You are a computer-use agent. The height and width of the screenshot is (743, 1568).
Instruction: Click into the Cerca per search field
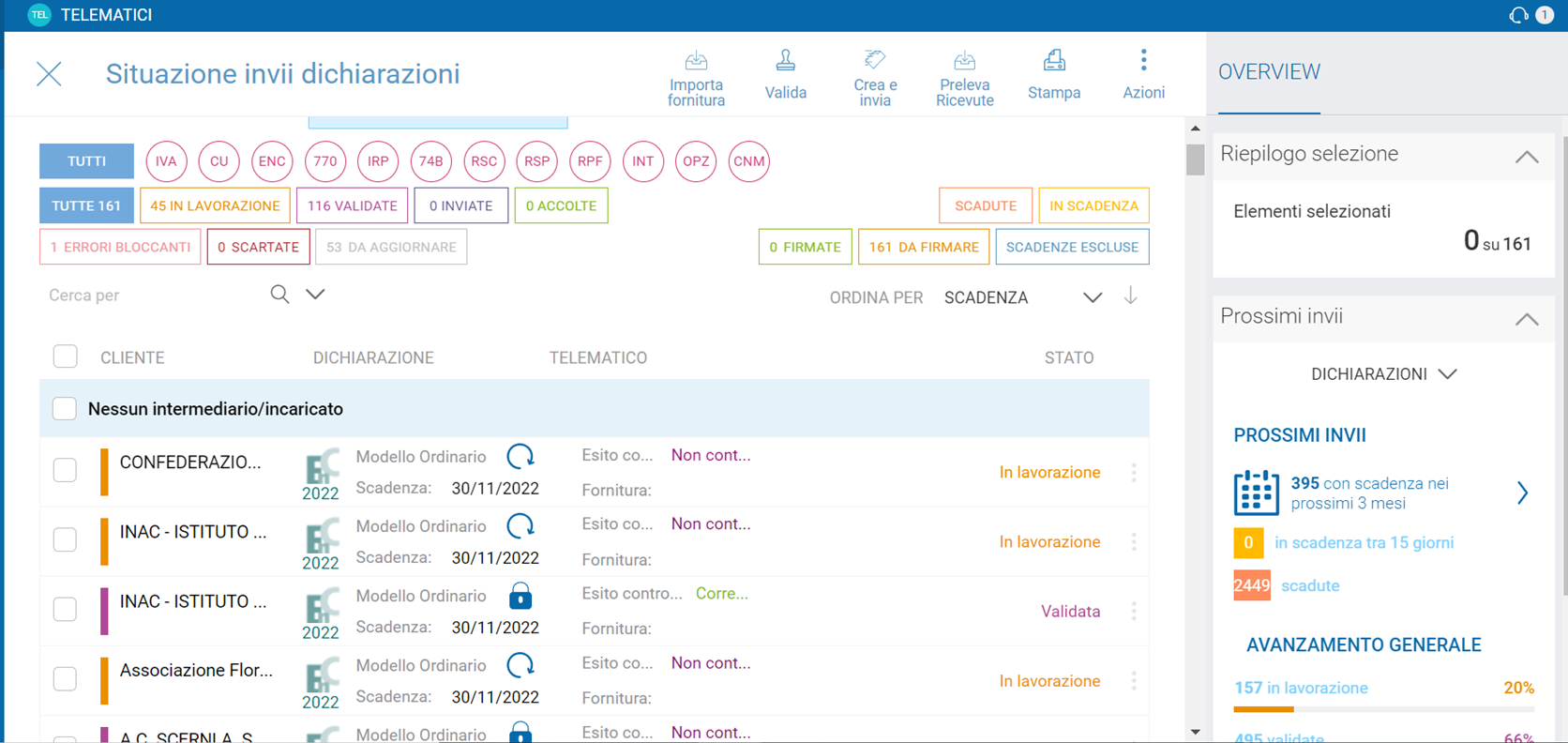150,296
